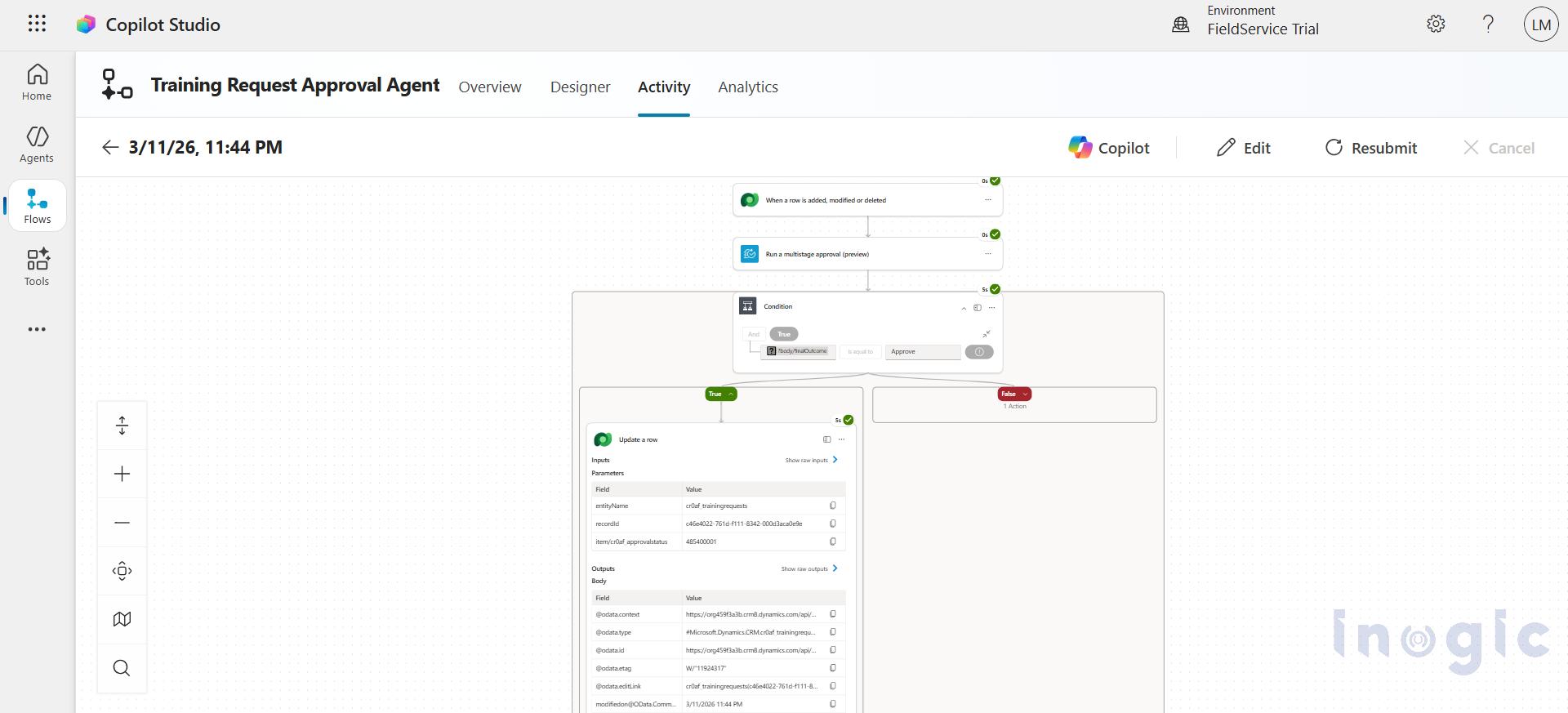Viewport: 1568px width, 713px height.
Task: Switch to the Analytics tab
Action: point(748,87)
